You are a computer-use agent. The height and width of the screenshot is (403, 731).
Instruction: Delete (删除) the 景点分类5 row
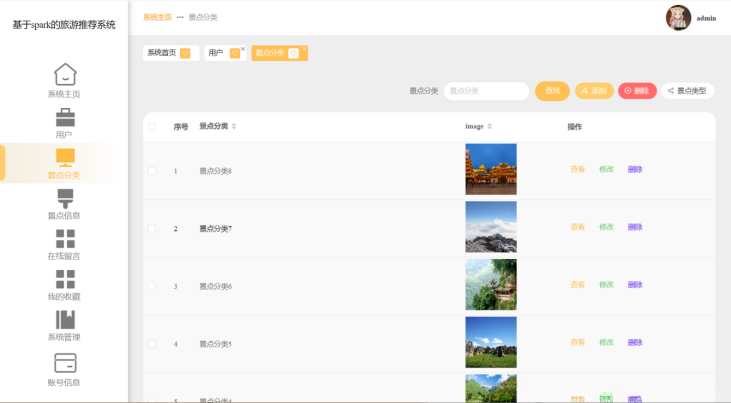(x=635, y=342)
